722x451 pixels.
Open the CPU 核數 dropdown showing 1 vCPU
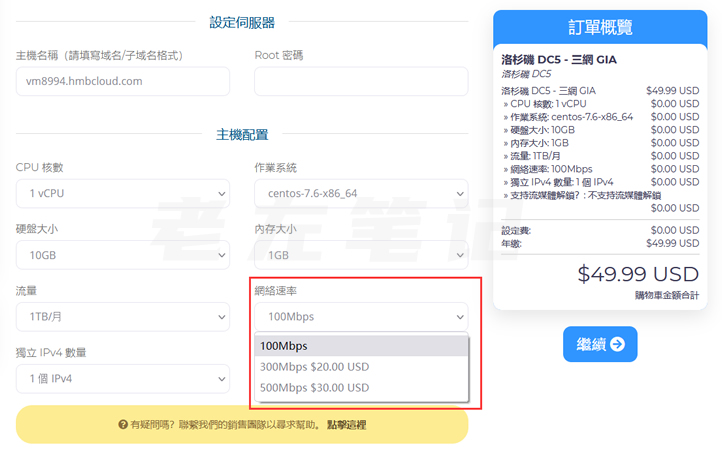point(122,193)
